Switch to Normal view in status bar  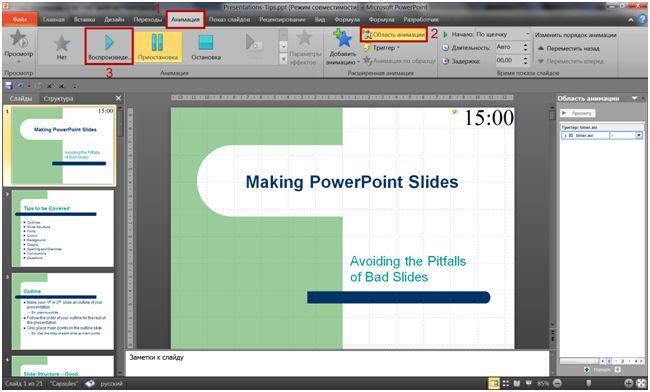494,384
